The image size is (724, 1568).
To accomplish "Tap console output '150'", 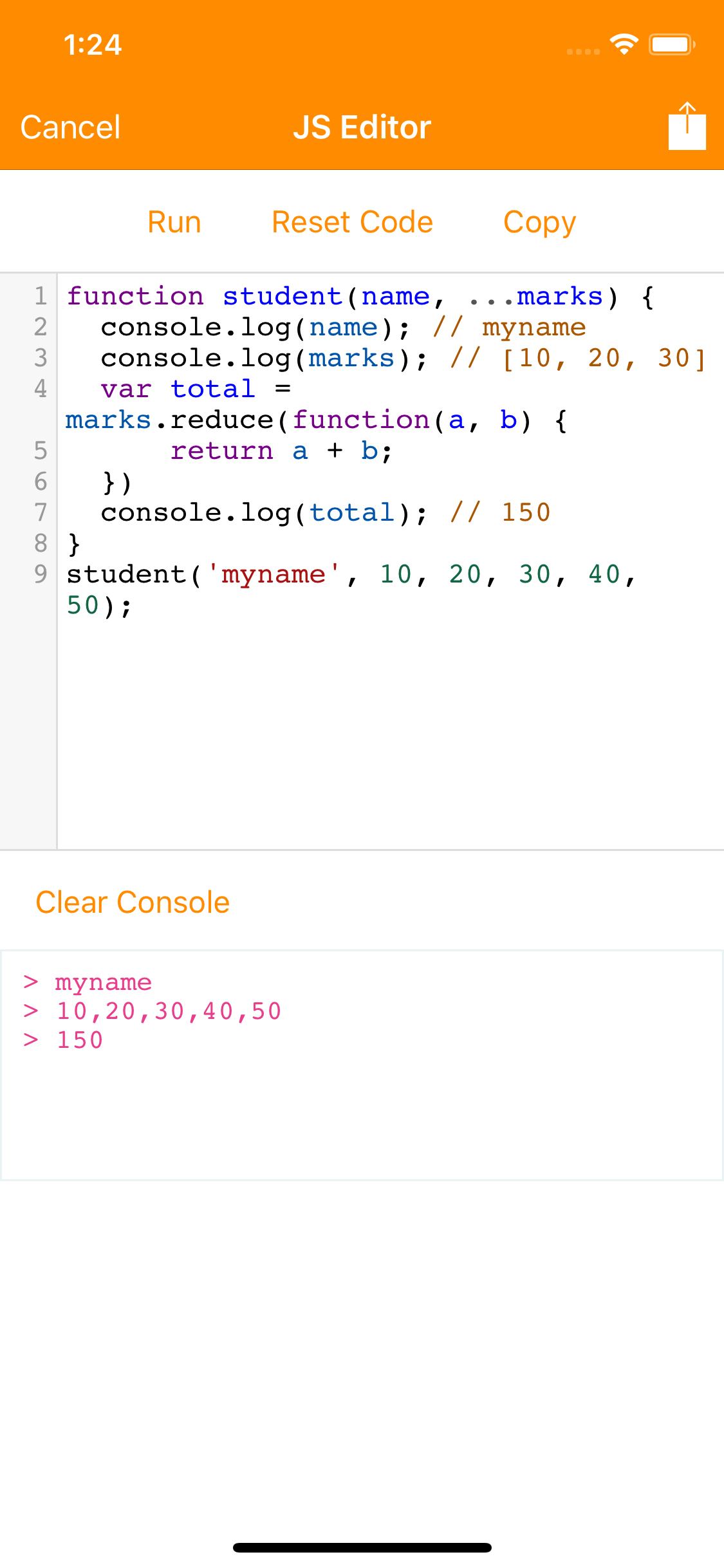I will (x=80, y=1040).
